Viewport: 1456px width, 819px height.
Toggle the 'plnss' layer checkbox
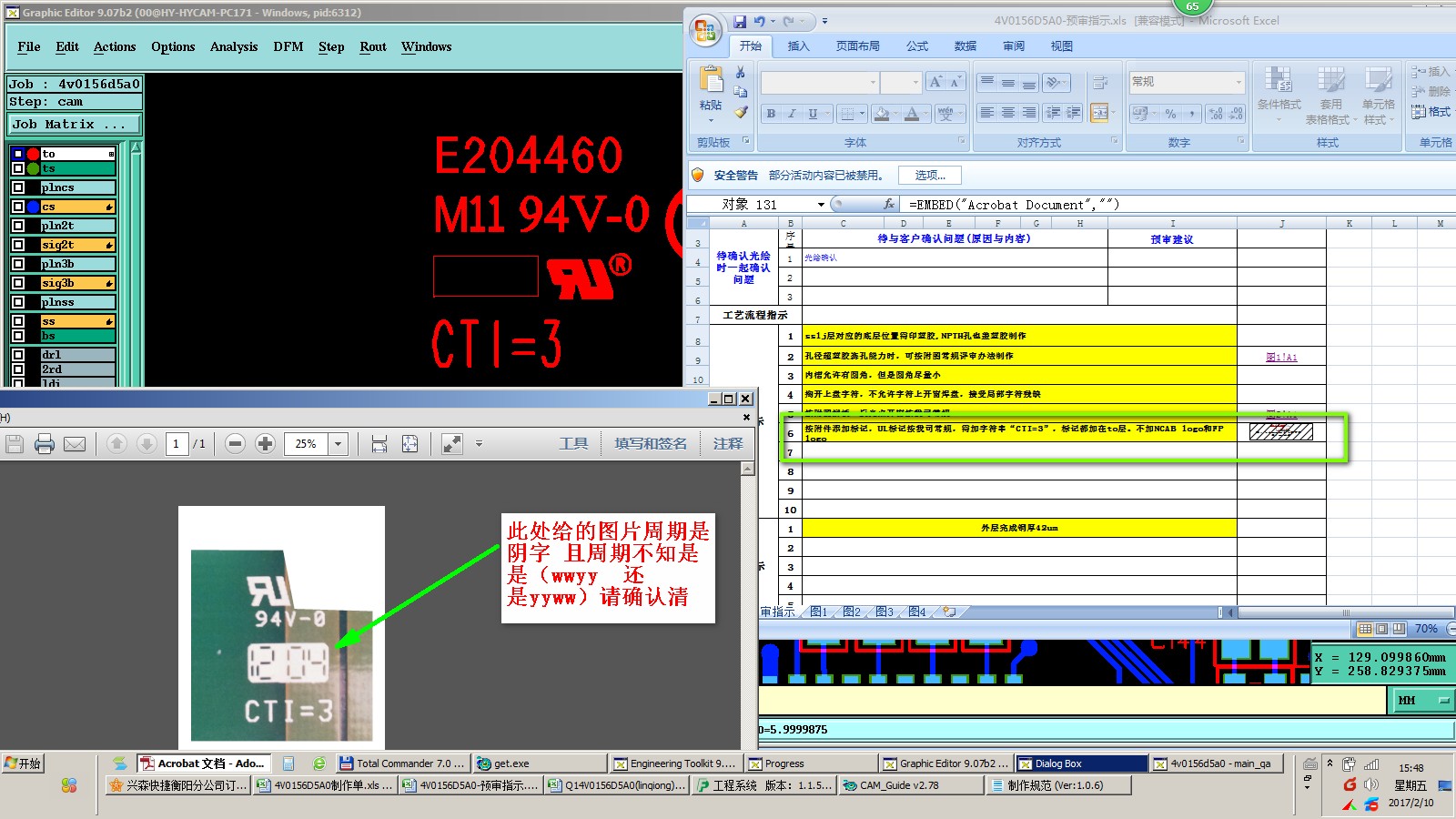(x=18, y=302)
